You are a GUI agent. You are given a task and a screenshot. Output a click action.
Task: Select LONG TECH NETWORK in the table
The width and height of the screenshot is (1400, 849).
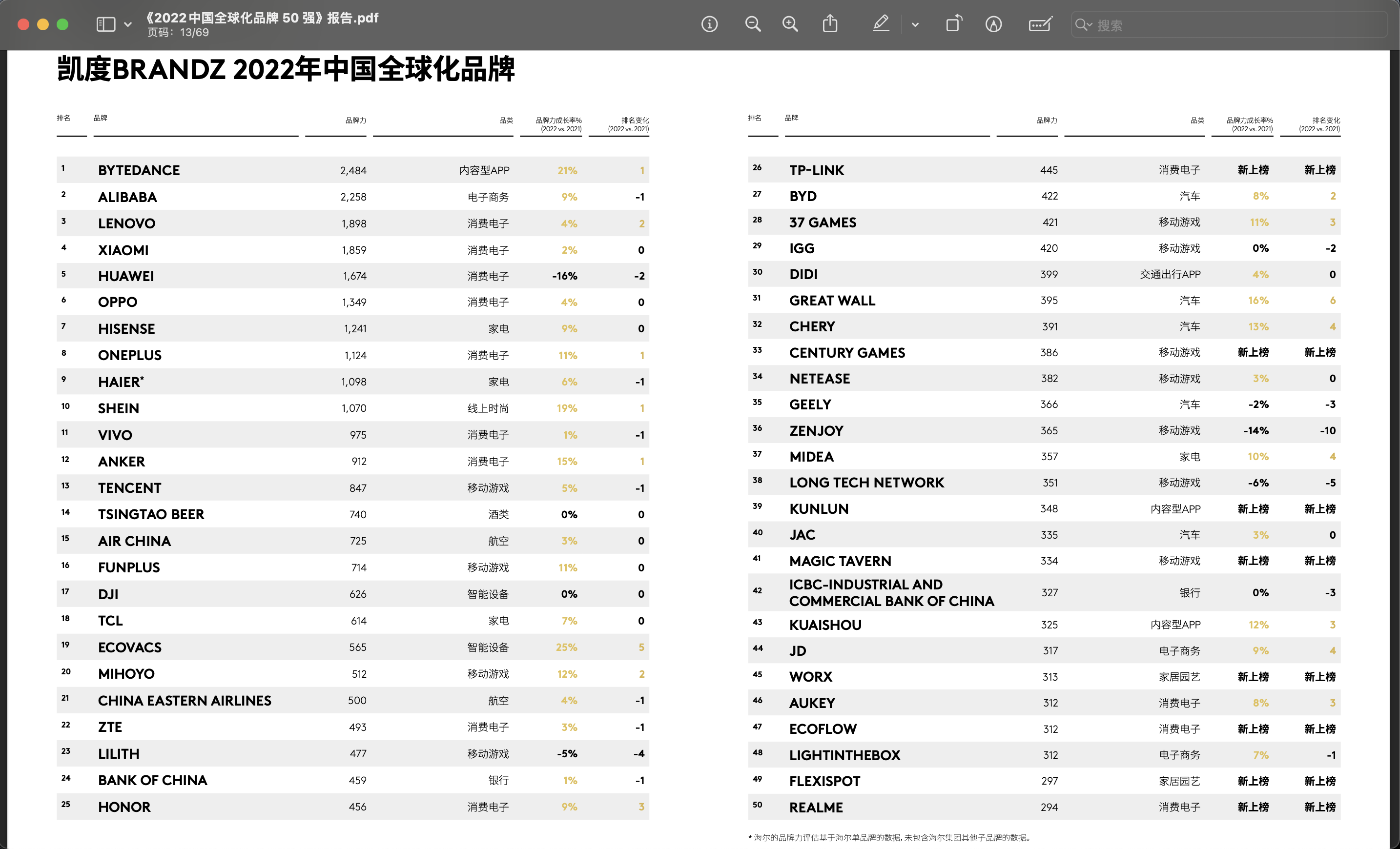(x=866, y=483)
